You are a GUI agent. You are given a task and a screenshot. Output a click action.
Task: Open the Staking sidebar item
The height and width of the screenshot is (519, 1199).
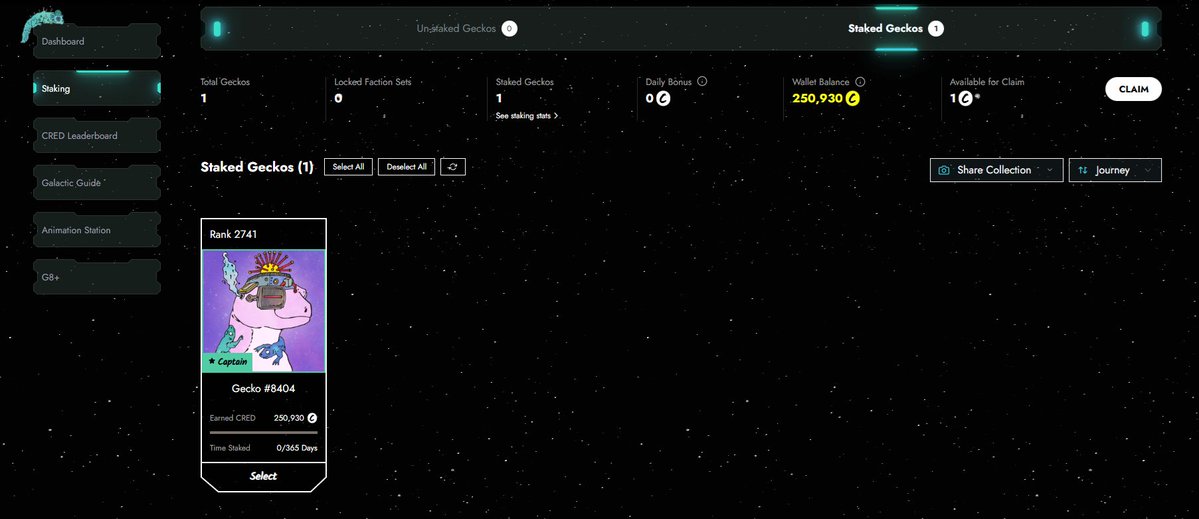pyautogui.click(x=97, y=89)
